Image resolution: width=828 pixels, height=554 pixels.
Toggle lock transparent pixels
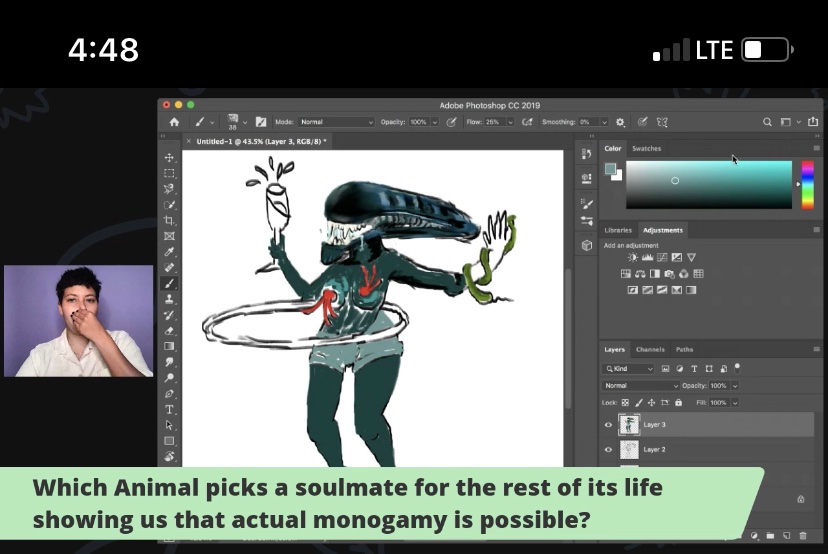tap(625, 402)
